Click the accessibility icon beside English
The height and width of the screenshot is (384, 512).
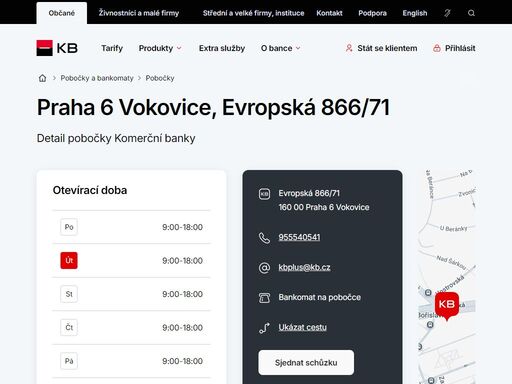(447, 13)
